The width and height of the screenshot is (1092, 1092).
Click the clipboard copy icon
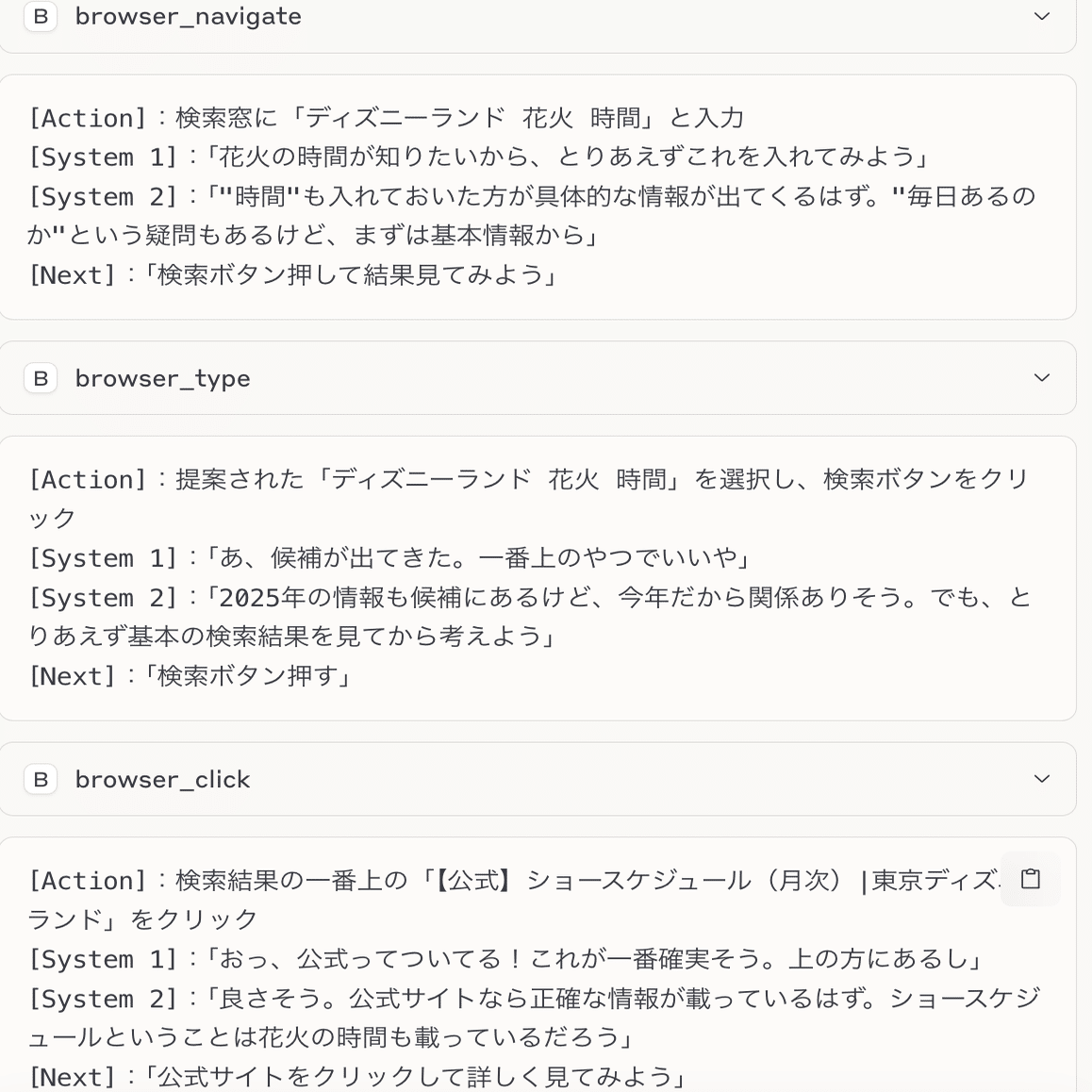point(1031,879)
